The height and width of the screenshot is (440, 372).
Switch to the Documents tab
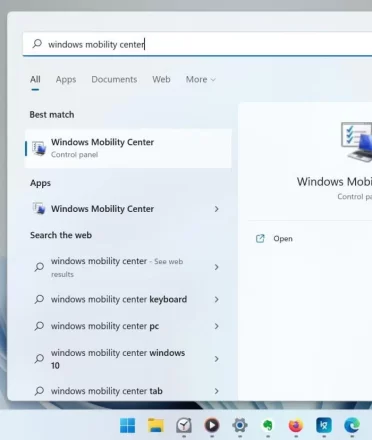click(114, 79)
